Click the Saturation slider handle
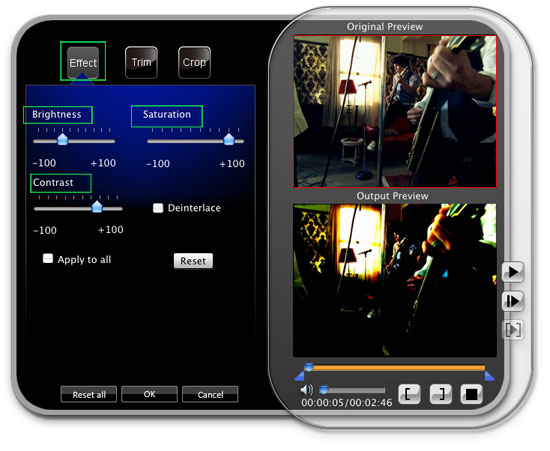Screen dimensions: 550x451 pos(229,139)
